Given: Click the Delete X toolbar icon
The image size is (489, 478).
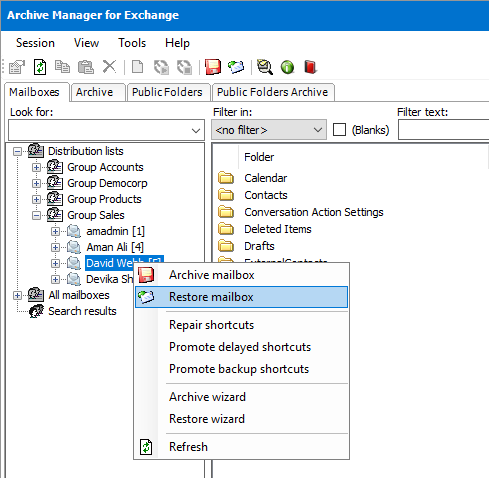Looking at the screenshot, I should point(109,67).
